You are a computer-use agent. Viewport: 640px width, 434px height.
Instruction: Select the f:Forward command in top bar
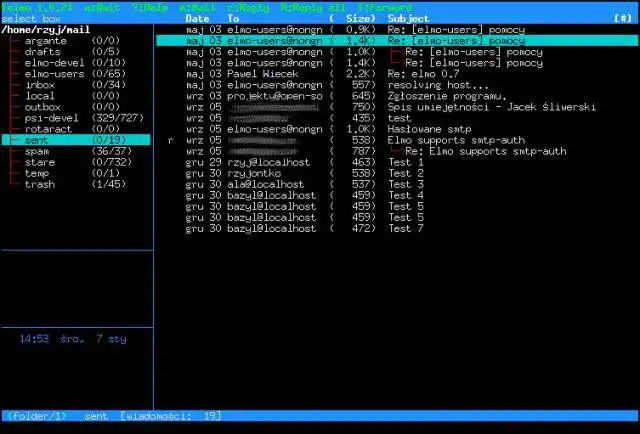(385, 7)
